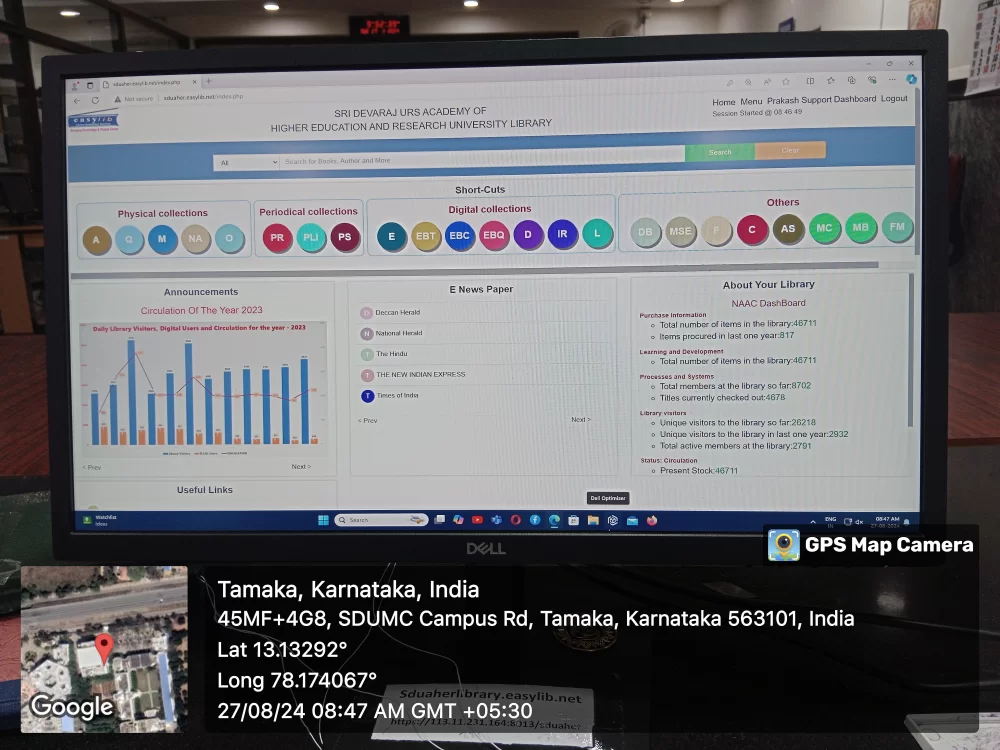
Task: Open the 'PLI' periodical collection shortcut
Action: click(311, 237)
